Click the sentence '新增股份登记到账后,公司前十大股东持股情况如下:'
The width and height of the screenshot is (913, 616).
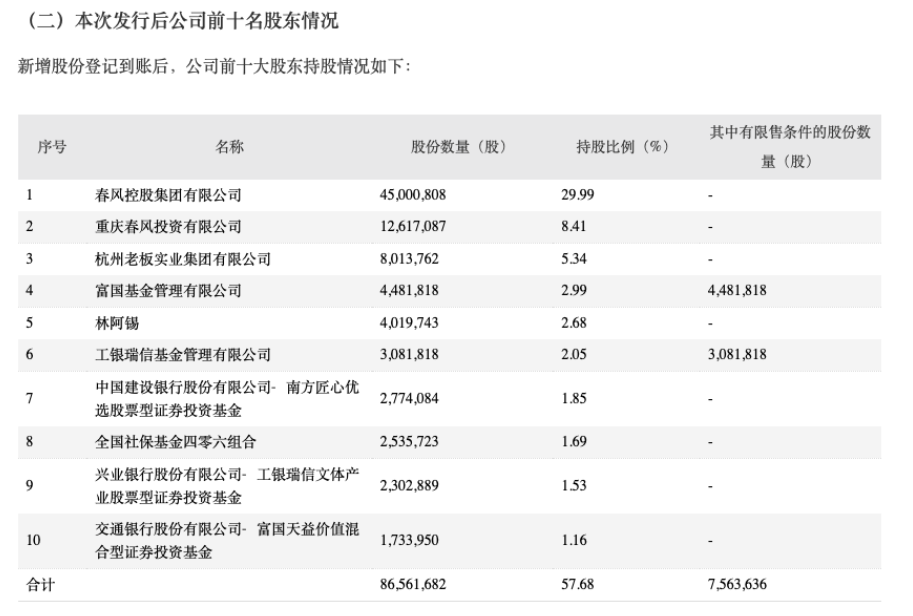214,66
